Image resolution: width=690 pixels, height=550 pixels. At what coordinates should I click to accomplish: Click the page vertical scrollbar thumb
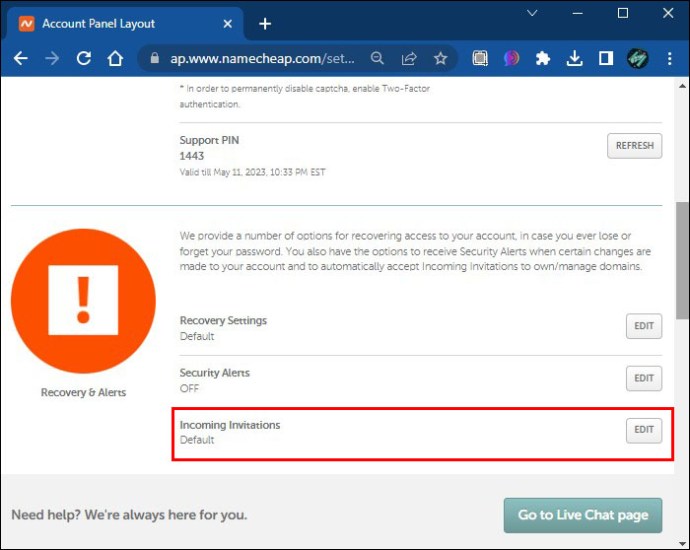pos(682,260)
